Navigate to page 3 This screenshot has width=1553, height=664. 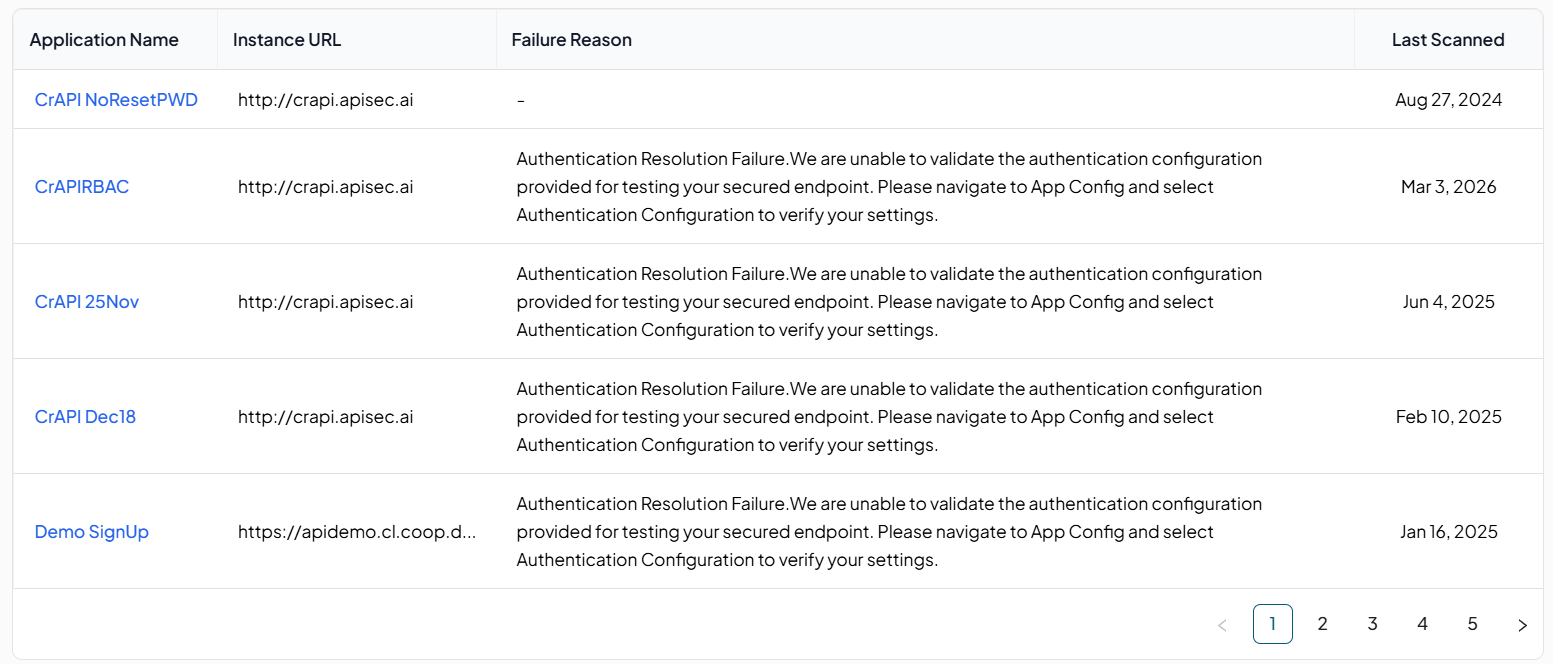1372,624
